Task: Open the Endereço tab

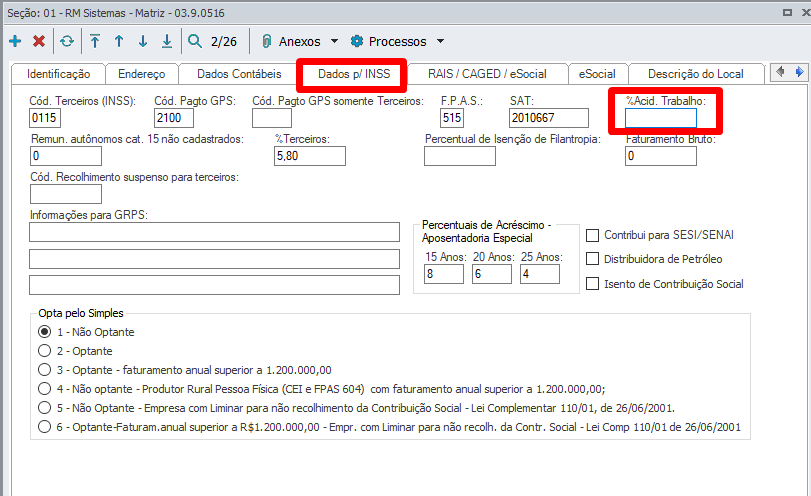Action: tap(142, 74)
